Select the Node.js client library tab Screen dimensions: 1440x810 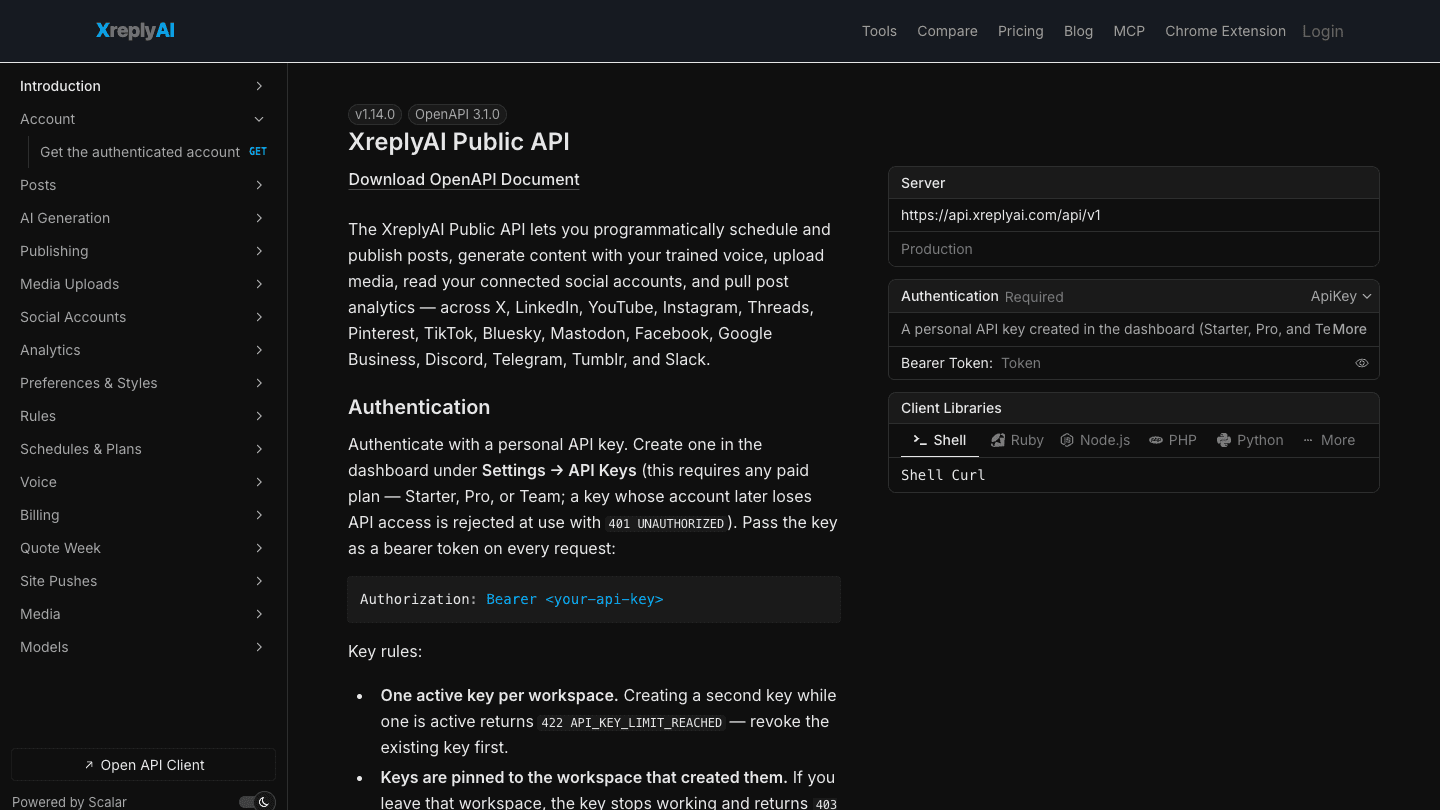point(1095,440)
